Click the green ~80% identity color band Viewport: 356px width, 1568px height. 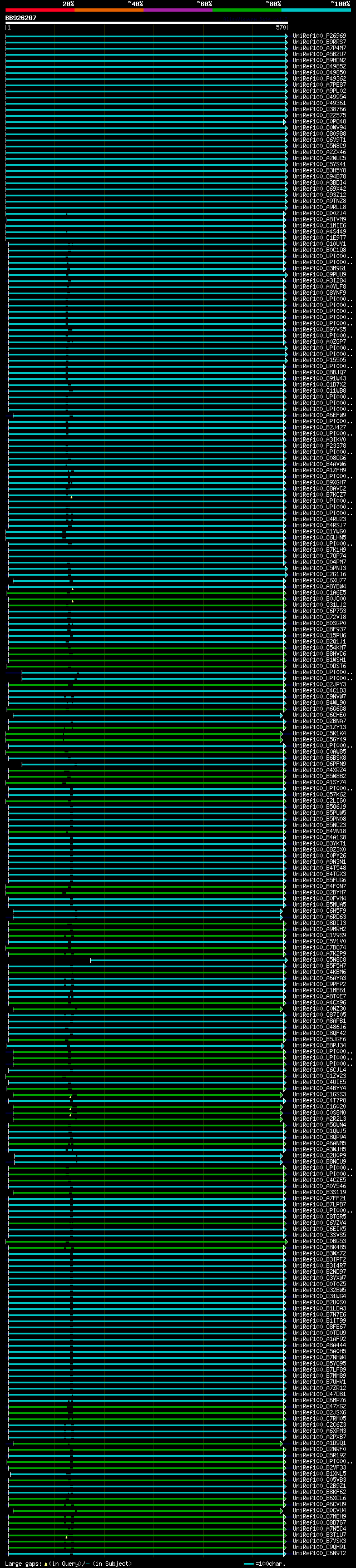point(247,10)
